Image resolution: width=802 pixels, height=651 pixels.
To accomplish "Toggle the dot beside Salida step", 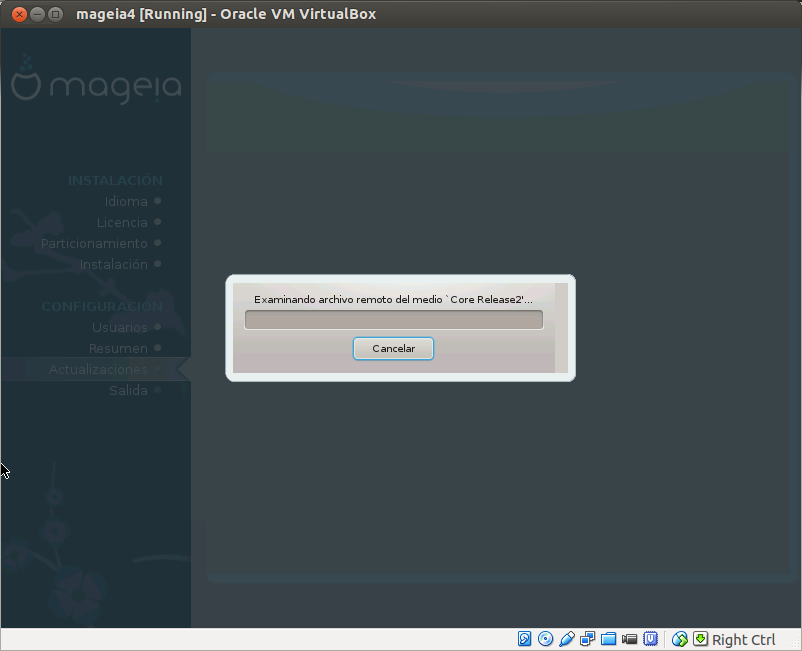I will tap(158, 390).
